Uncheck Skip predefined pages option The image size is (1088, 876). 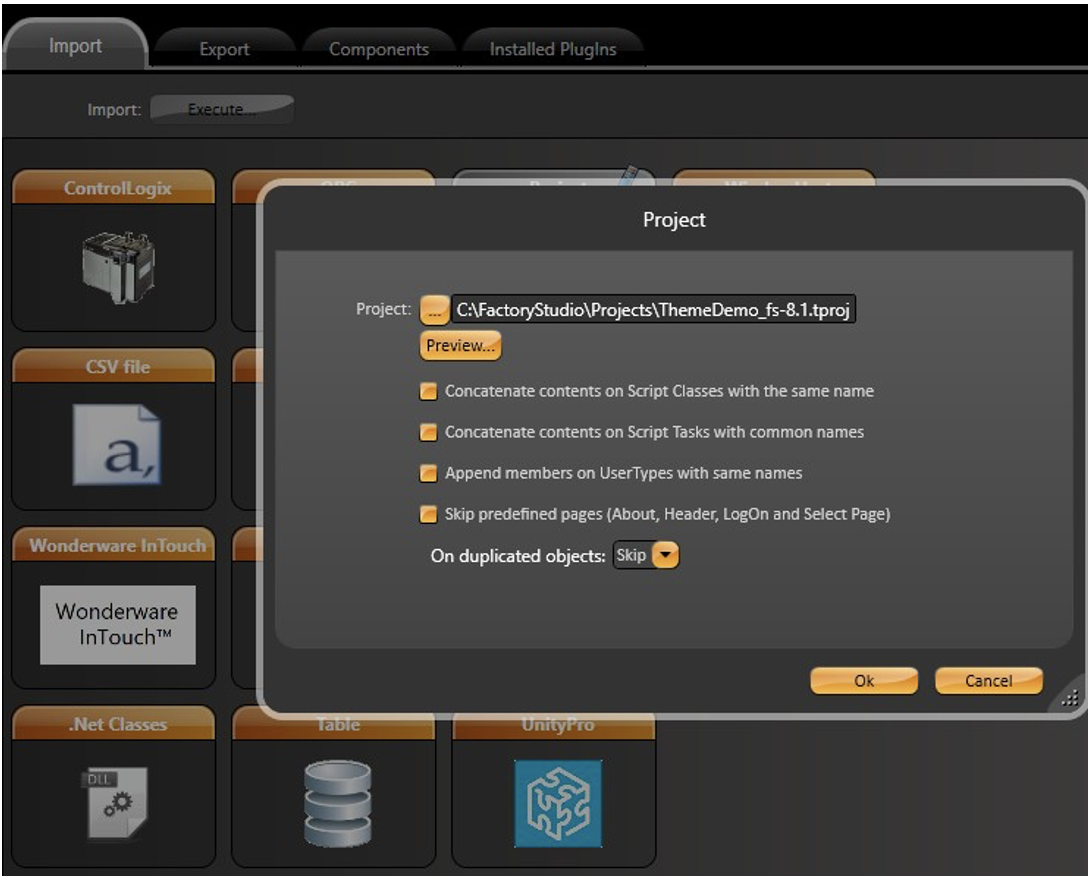coord(428,515)
